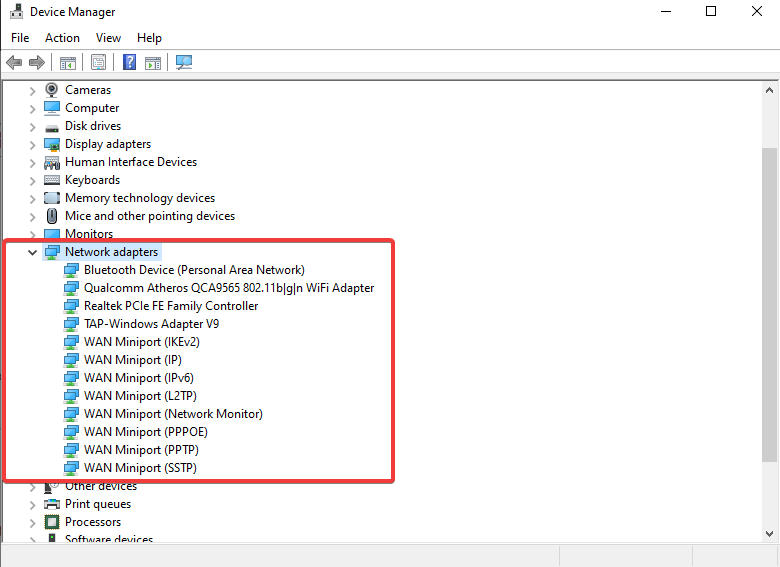Open the Action menu
Image resolution: width=780 pixels, height=567 pixels.
click(62, 38)
